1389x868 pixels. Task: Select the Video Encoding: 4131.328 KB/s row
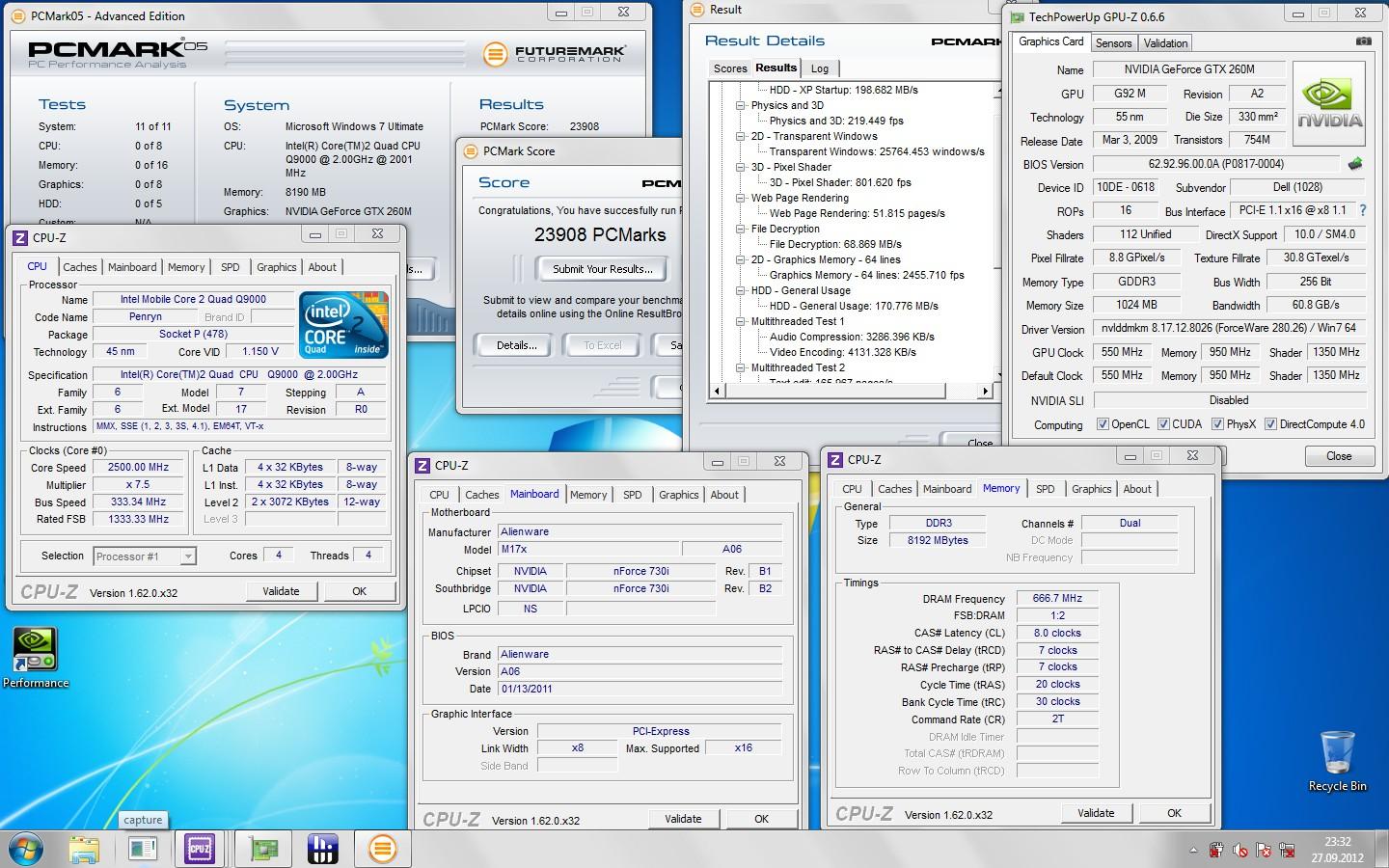(843, 352)
